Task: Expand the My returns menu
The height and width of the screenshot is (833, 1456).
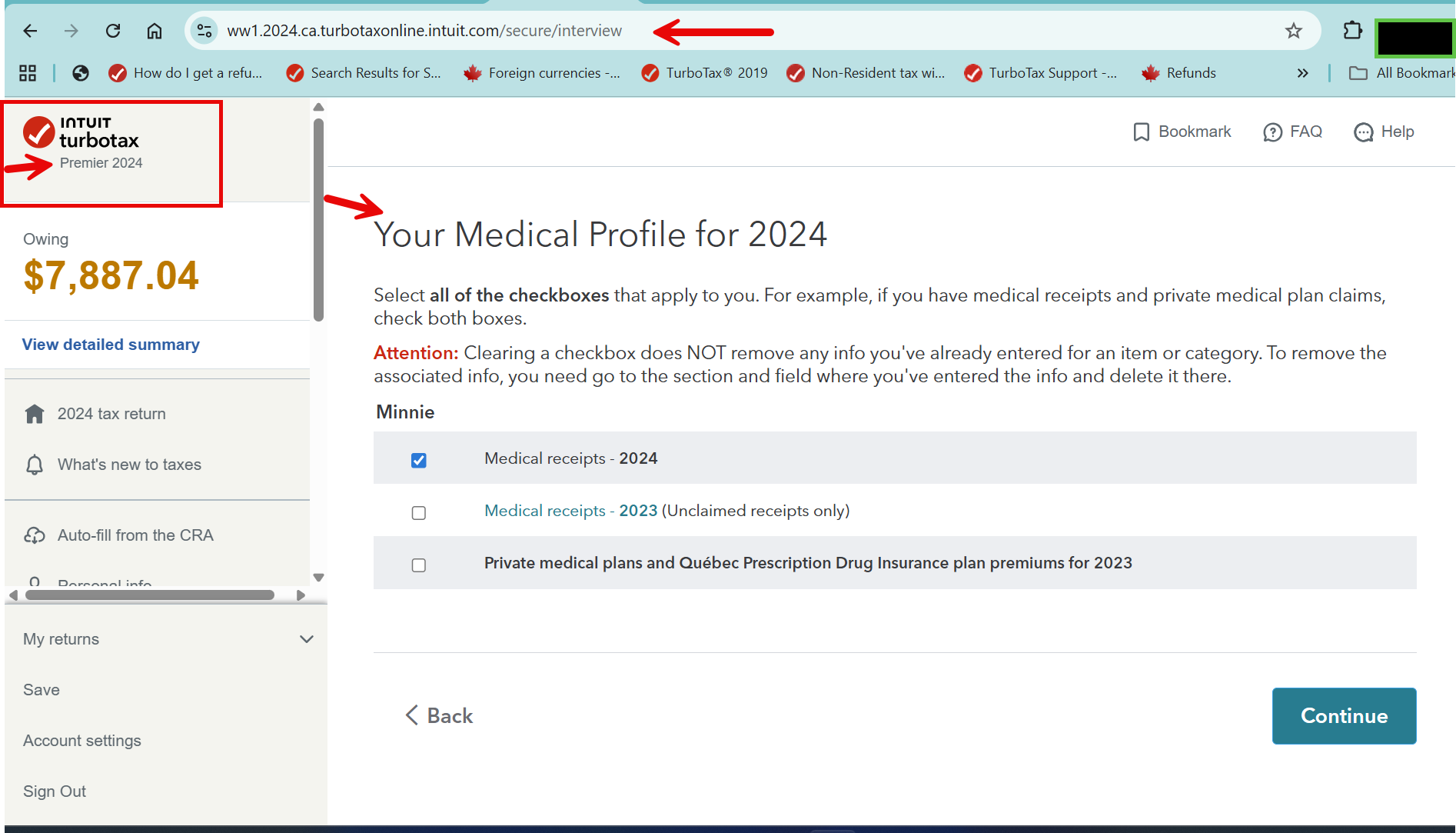Action: (x=306, y=639)
